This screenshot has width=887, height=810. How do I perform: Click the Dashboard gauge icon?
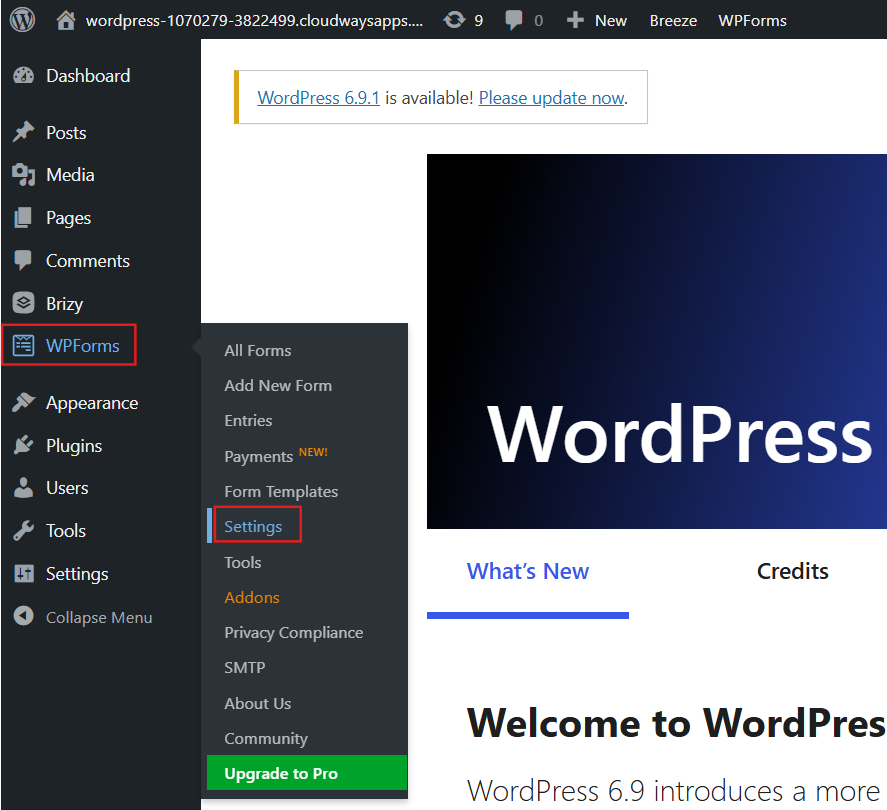click(x=24, y=75)
